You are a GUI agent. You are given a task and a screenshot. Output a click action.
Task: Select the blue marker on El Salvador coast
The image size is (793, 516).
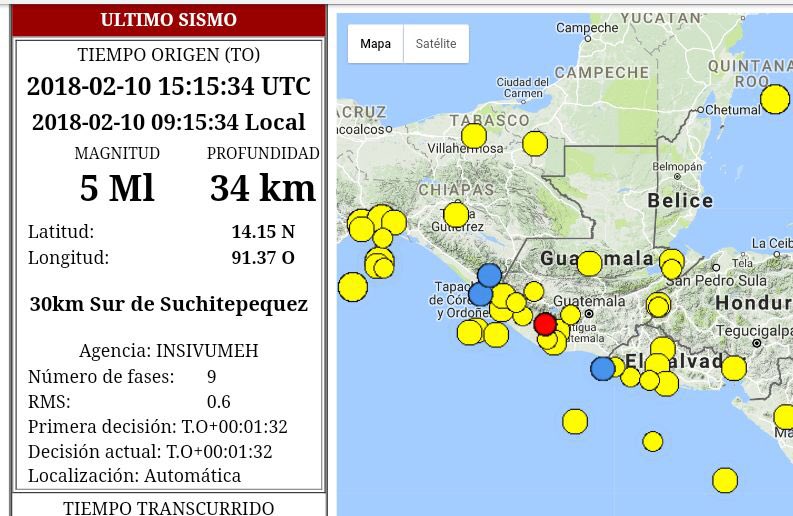(602, 369)
